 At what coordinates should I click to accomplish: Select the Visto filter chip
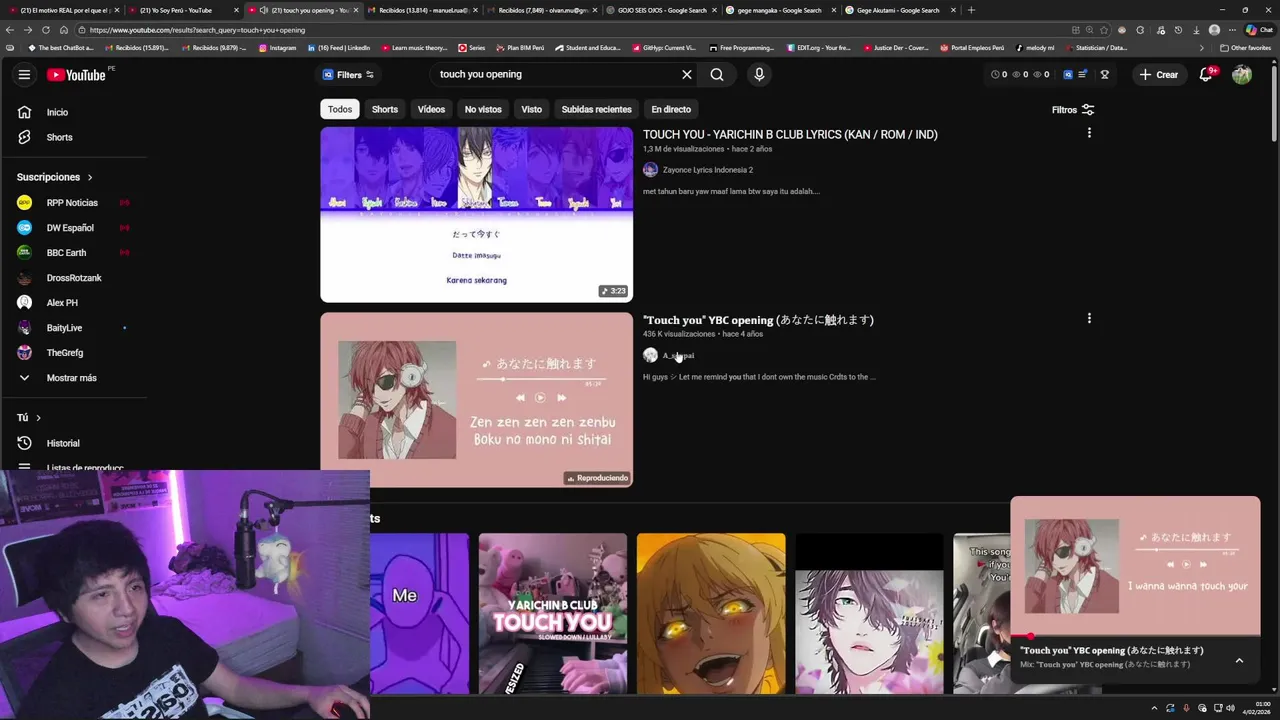(x=531, y=109)
